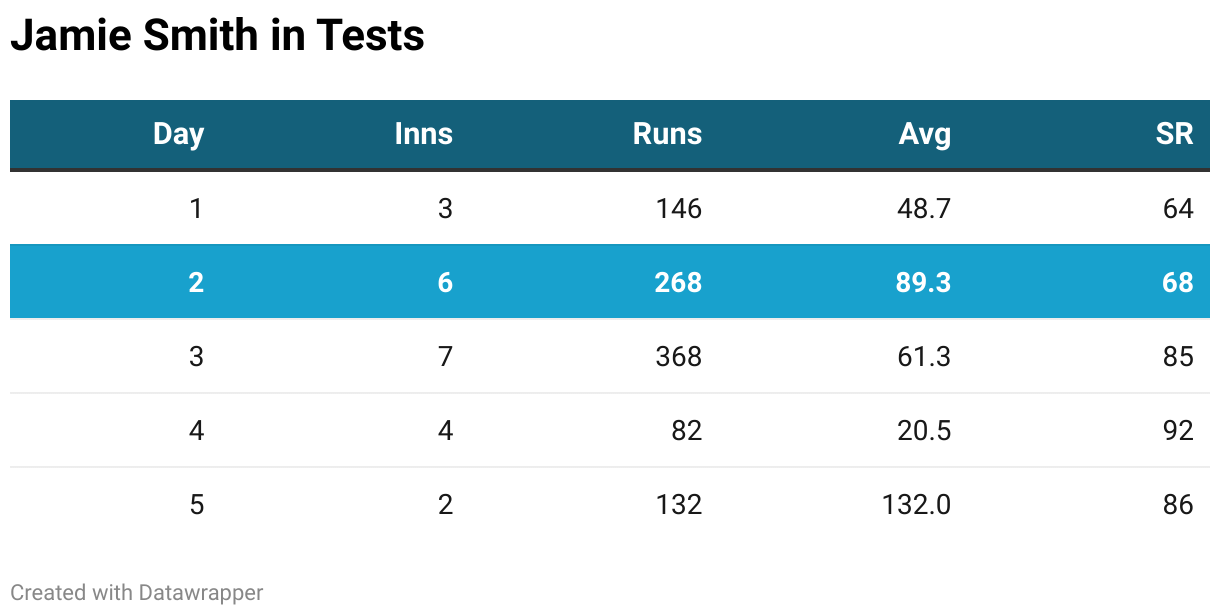Select the Runs column header
This screenshot has height=616, width=1220.
coord(667,134)
